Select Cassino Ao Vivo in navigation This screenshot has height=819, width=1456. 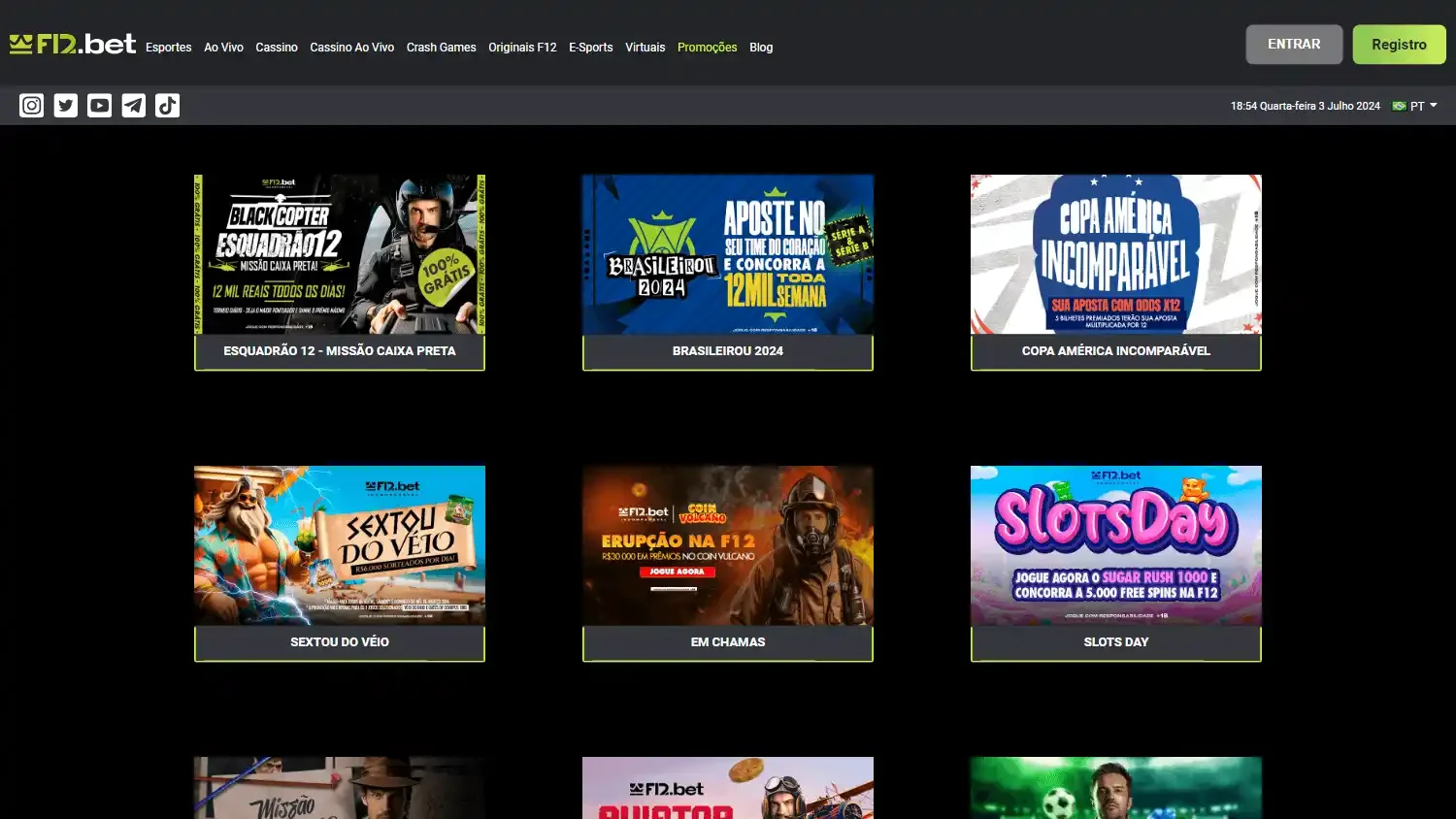click(352, 47)
